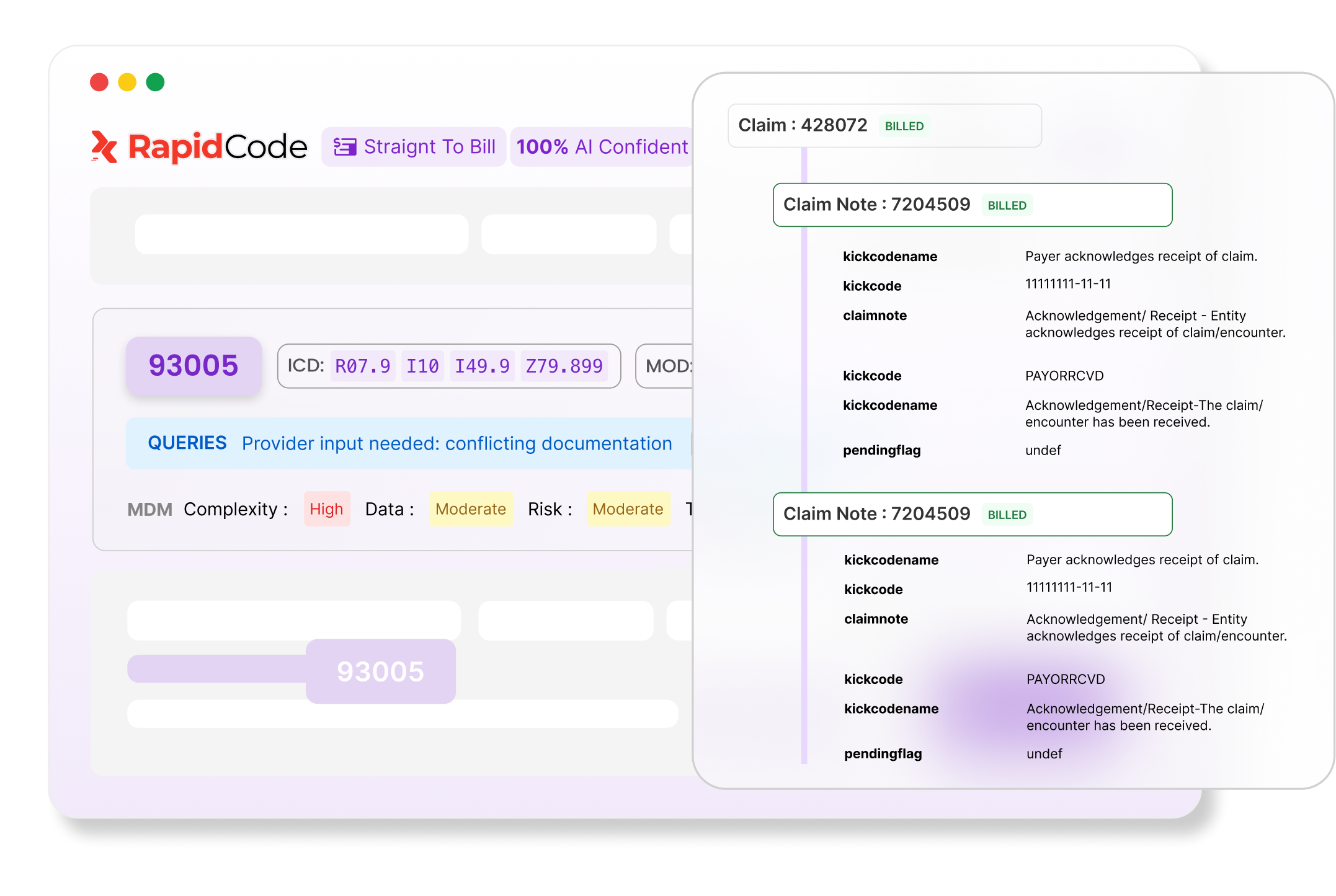Click the green window maximize dot

pyautogui.click(x=155, y=82)
